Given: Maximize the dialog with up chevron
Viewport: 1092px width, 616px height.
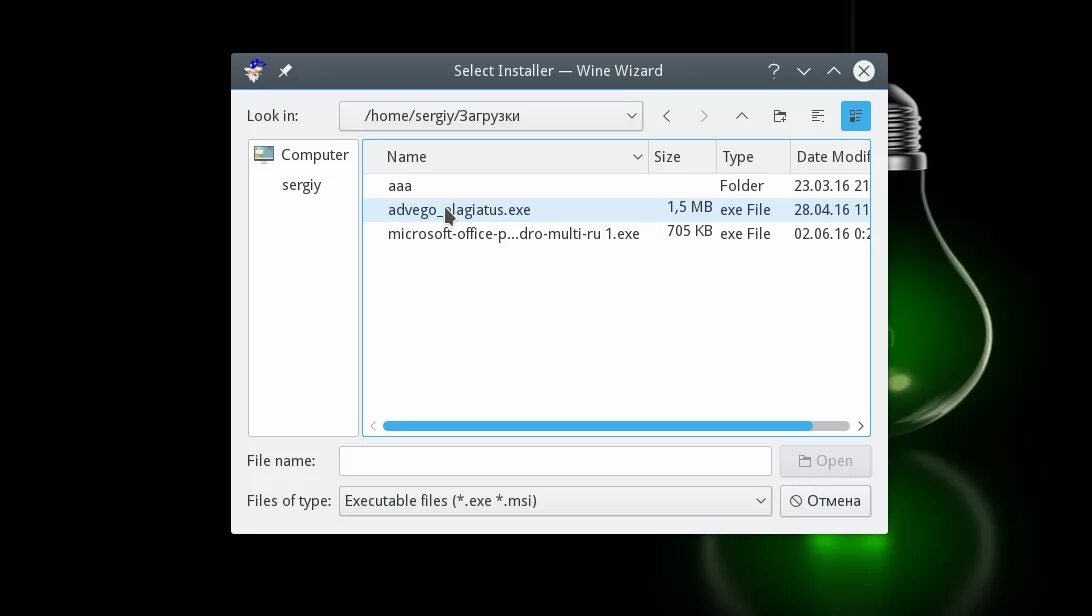Looking at the screenshot, I should click(x=834, y=71).
